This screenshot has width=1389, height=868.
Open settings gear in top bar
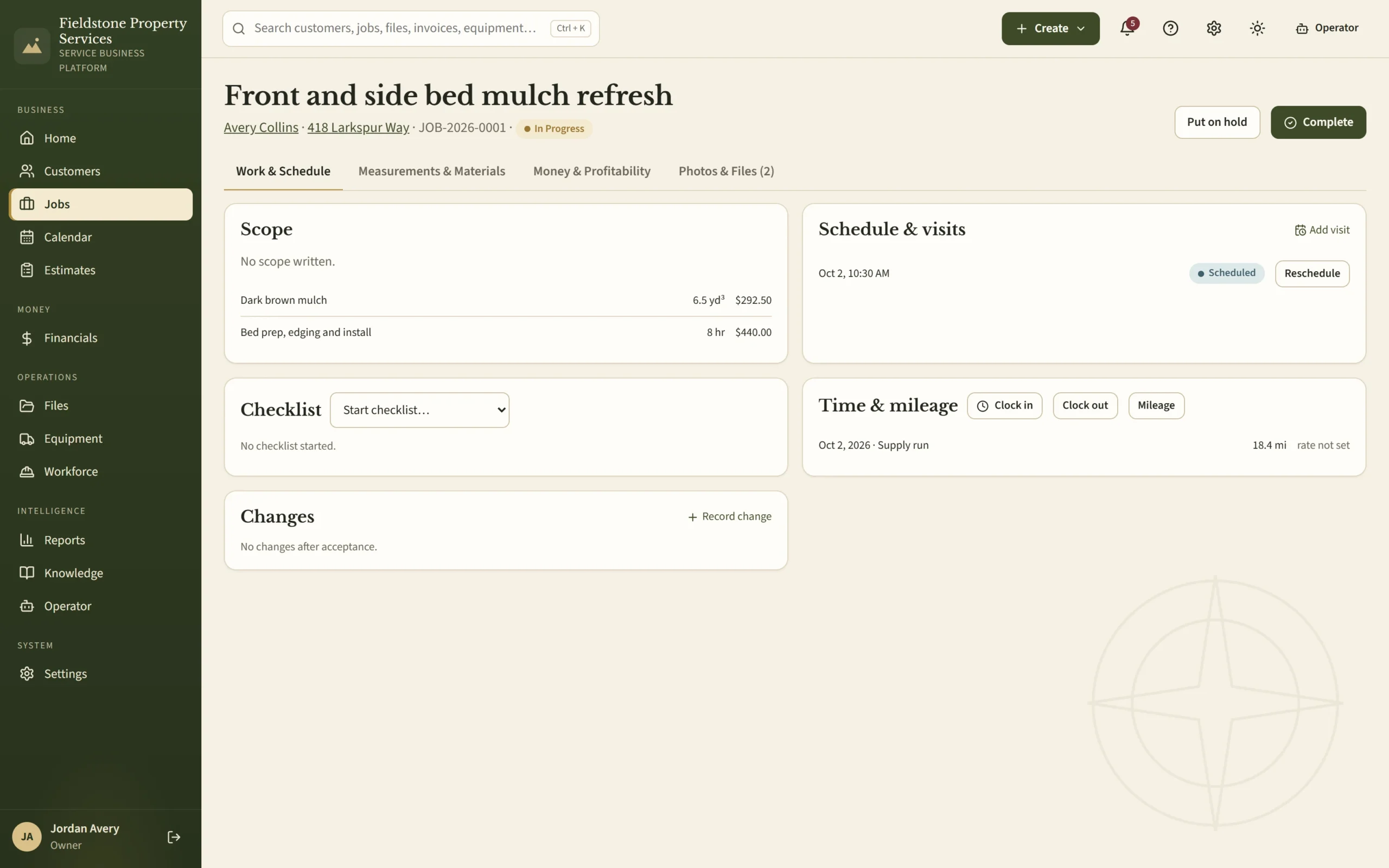pos(1214,28)
